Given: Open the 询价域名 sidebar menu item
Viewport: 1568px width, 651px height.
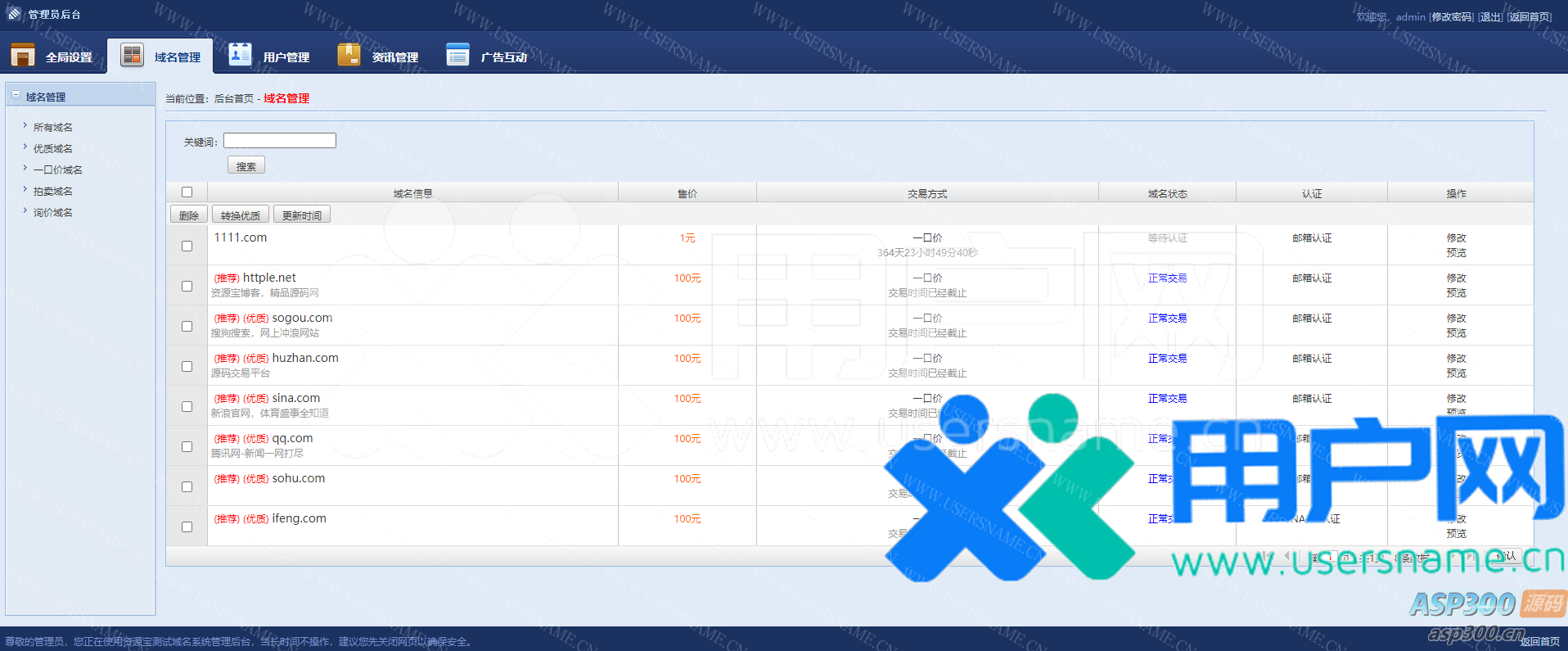Looking at the screenshot, I should (52, 212).
